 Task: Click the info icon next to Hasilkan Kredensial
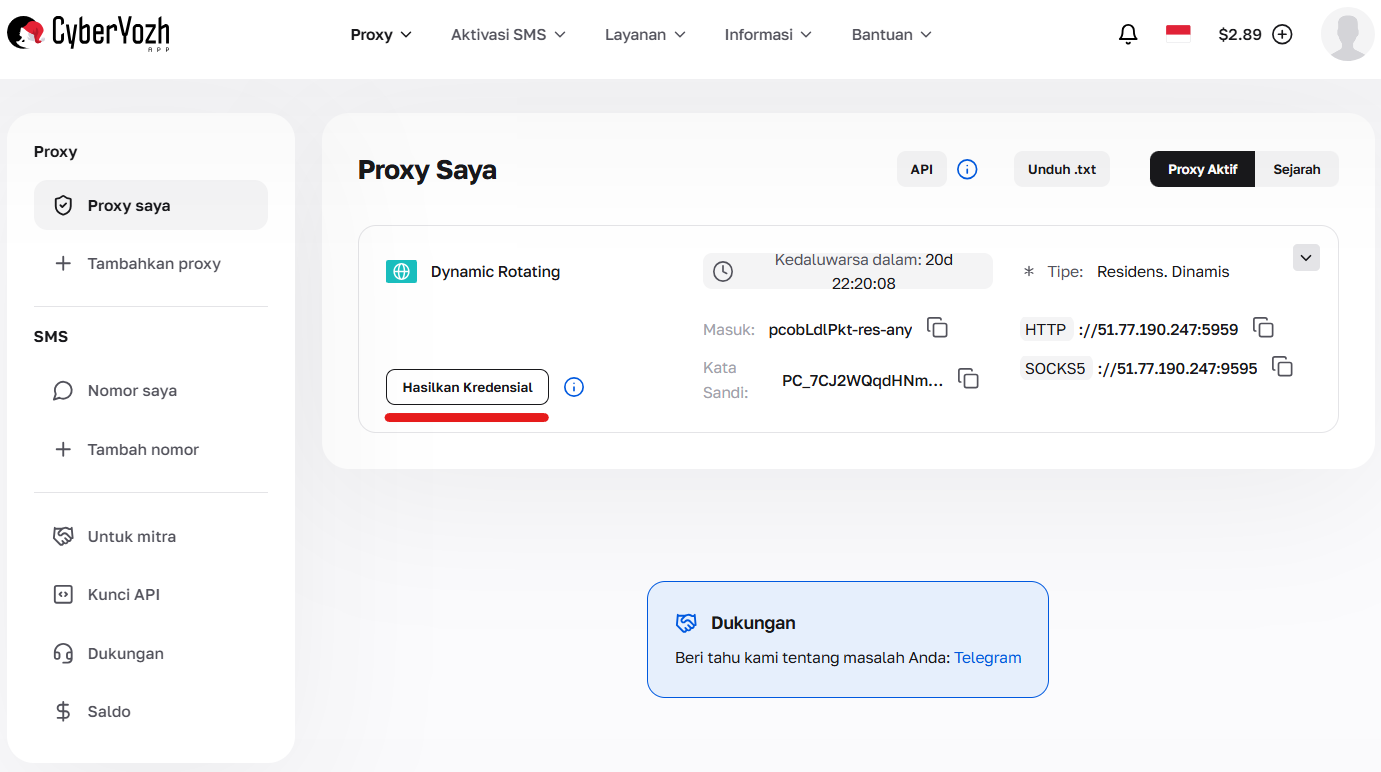(573, 386)
